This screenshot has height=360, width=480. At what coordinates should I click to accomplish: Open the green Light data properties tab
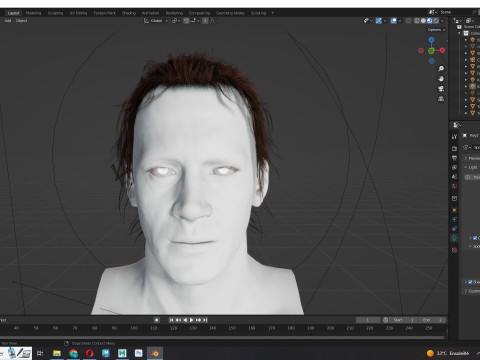[454, 238]
